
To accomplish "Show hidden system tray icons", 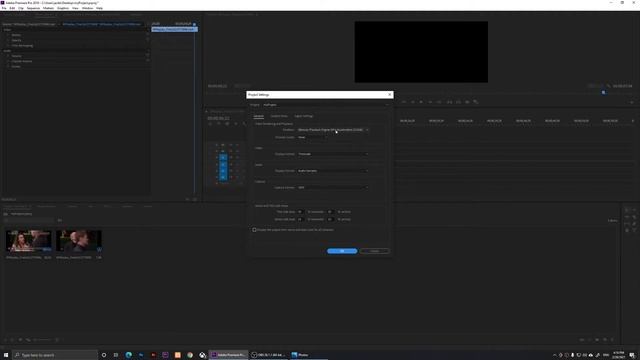I will (554, 355).
